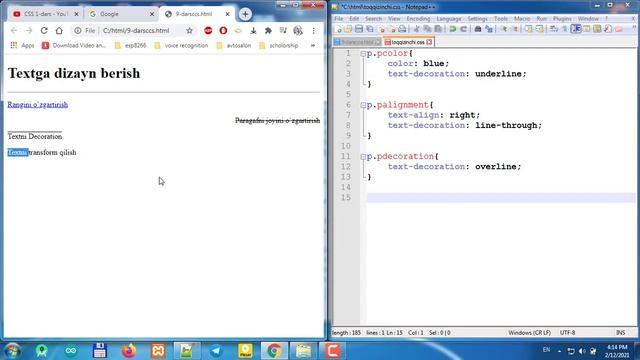Open a new Chrome tab

(x=245, y=14)
